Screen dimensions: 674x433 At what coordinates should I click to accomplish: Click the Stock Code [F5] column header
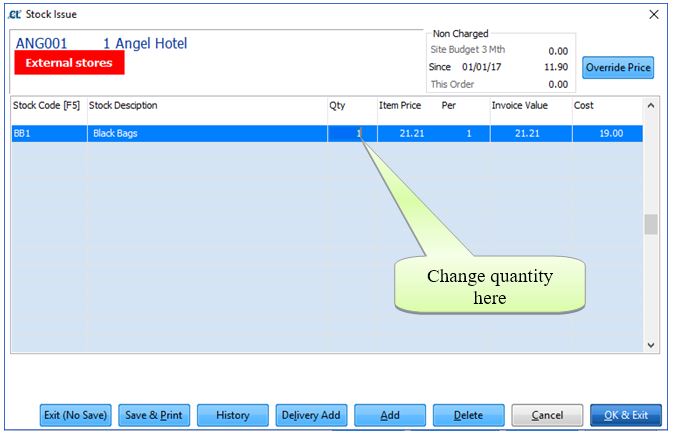[x=47, y=105]
